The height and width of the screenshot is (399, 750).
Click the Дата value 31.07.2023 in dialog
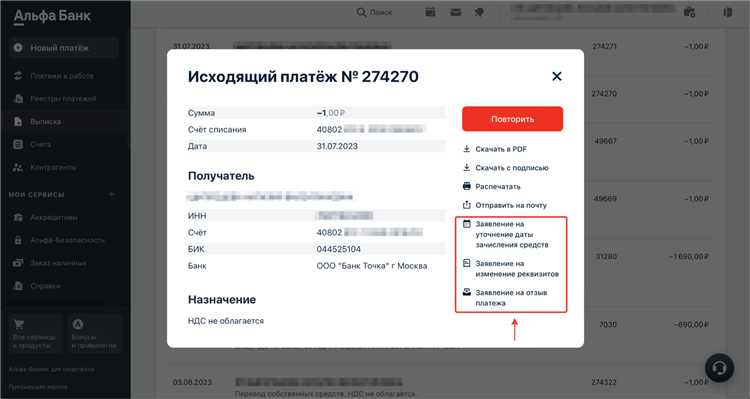(337, 146)
